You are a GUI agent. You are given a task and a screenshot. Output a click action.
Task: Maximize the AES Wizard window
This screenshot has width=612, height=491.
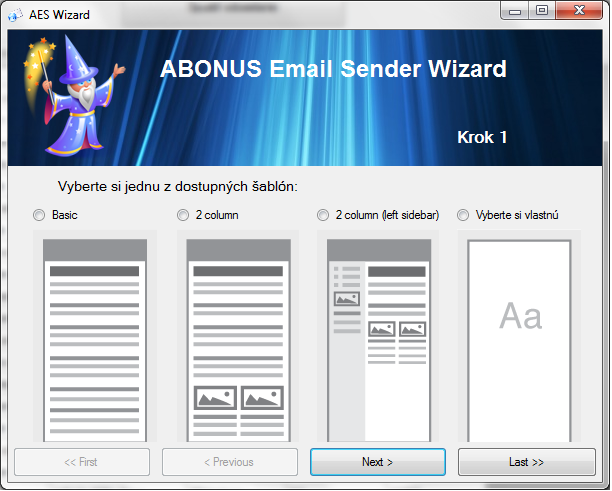(x=542, y=11)
